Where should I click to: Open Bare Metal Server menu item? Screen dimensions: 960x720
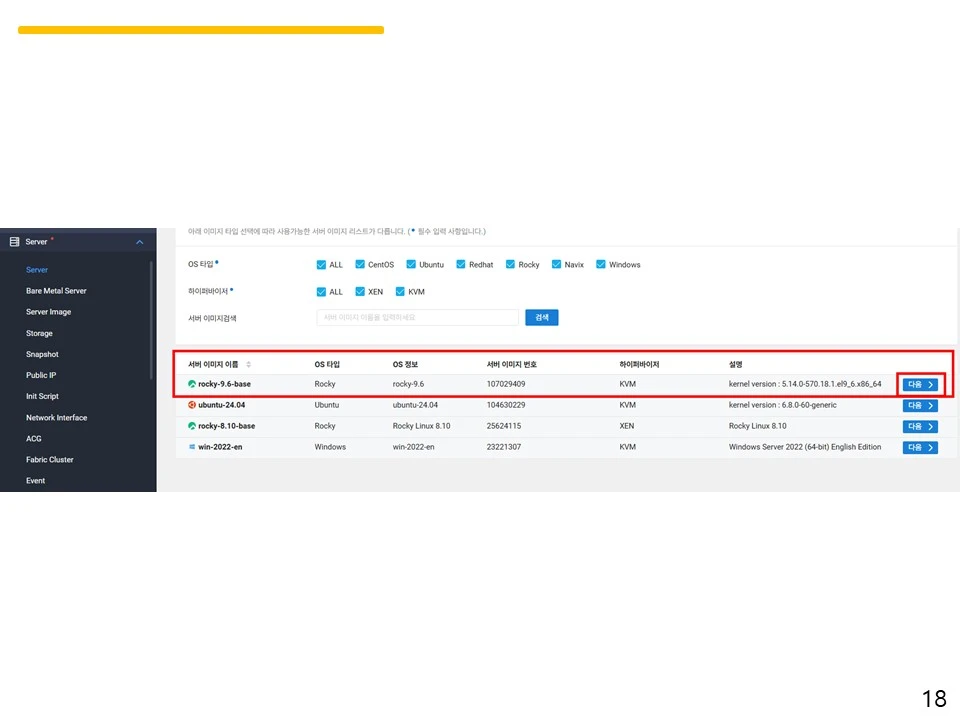coord(56,291)
